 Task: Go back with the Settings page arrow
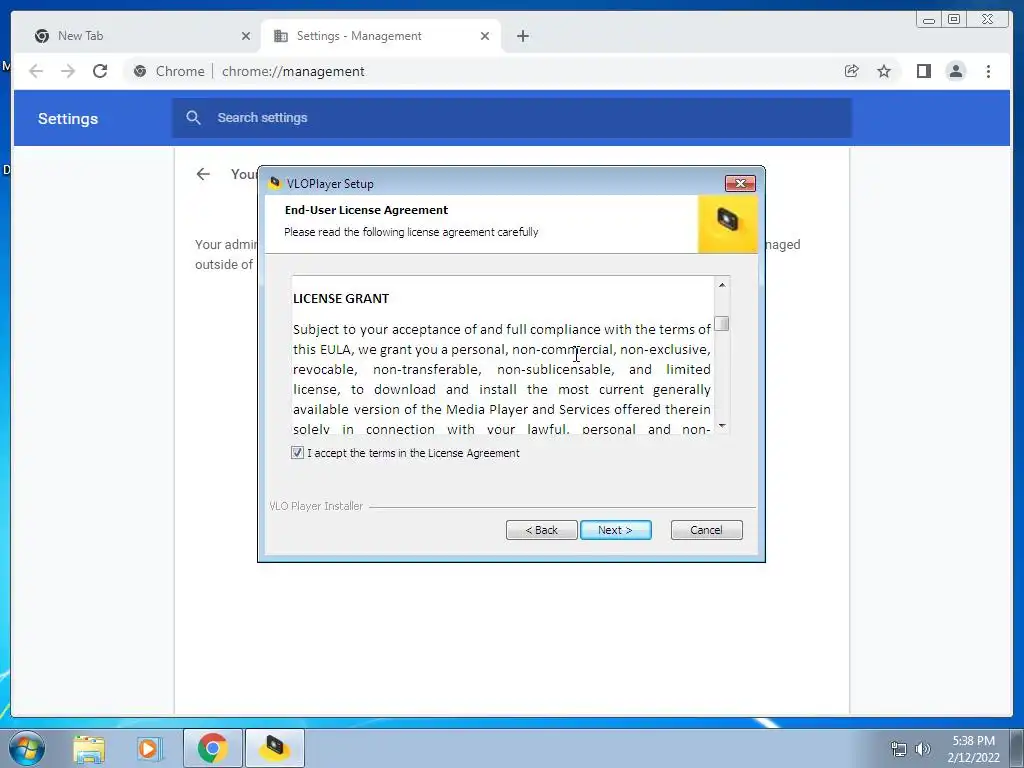point(203,174)
